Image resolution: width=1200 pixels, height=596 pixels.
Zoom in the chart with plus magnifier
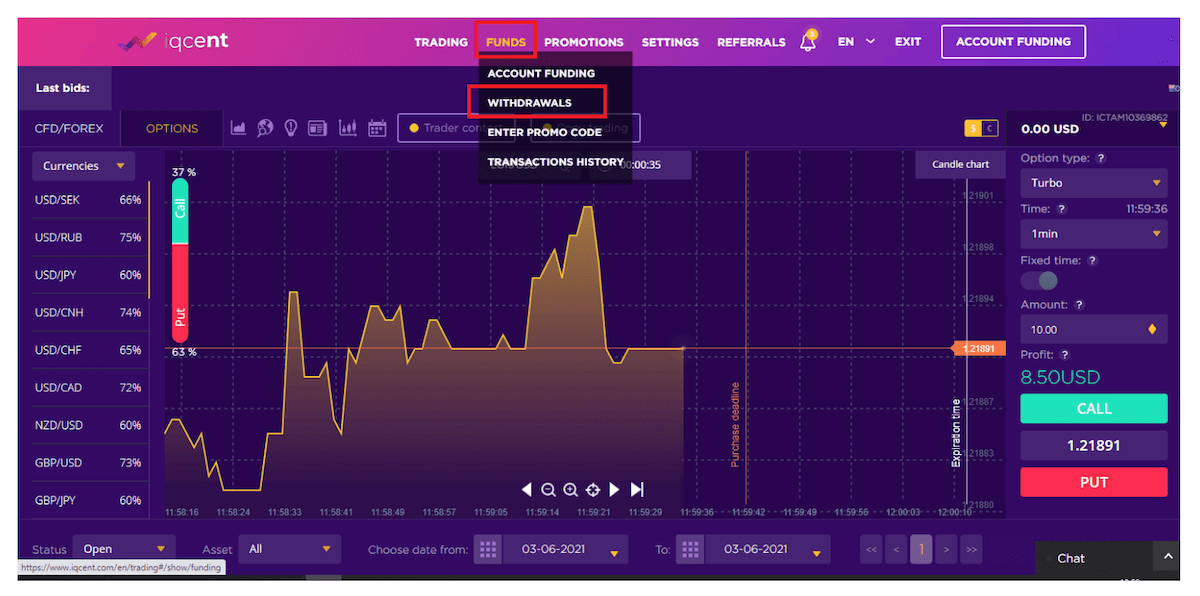570,489
